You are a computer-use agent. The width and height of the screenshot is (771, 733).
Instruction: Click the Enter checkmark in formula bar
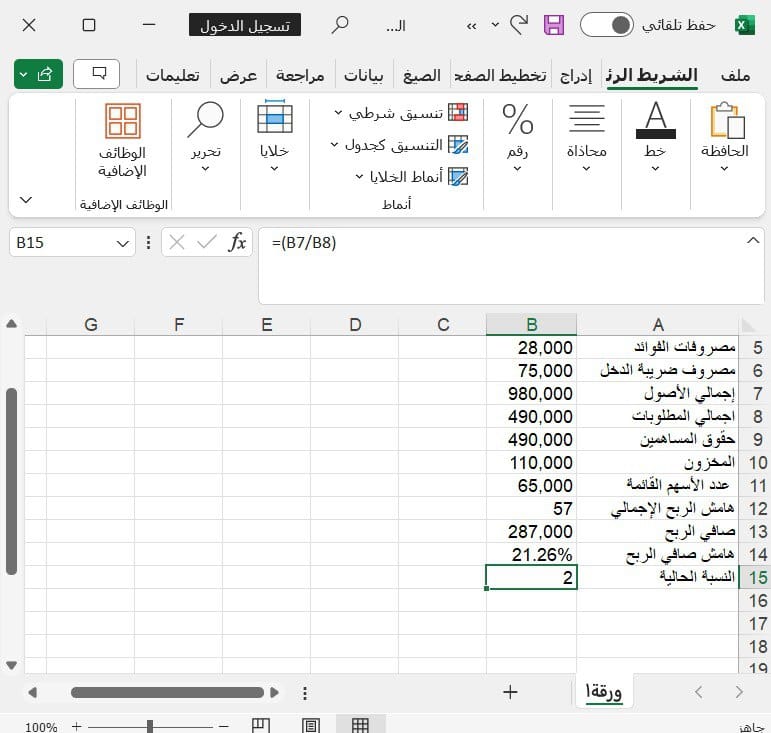coord(207,242)
